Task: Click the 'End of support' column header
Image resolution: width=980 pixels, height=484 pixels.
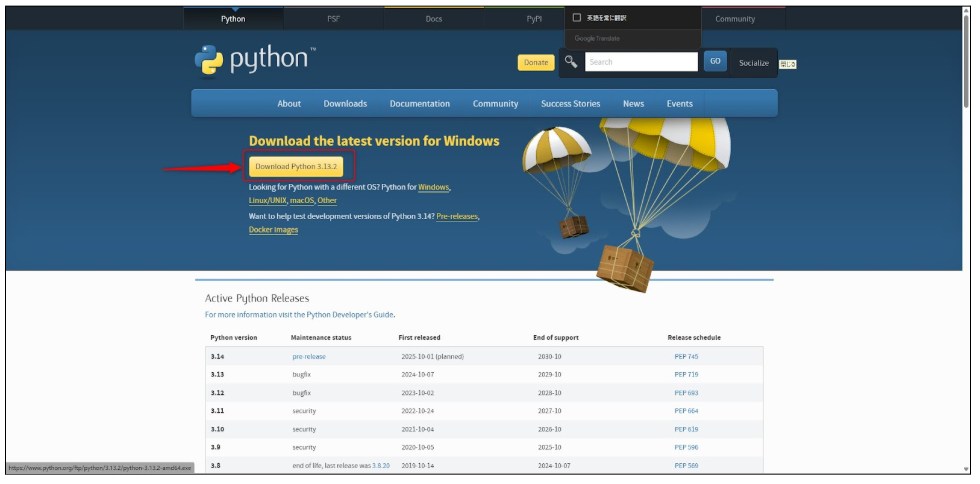Action: pos(556,338)
